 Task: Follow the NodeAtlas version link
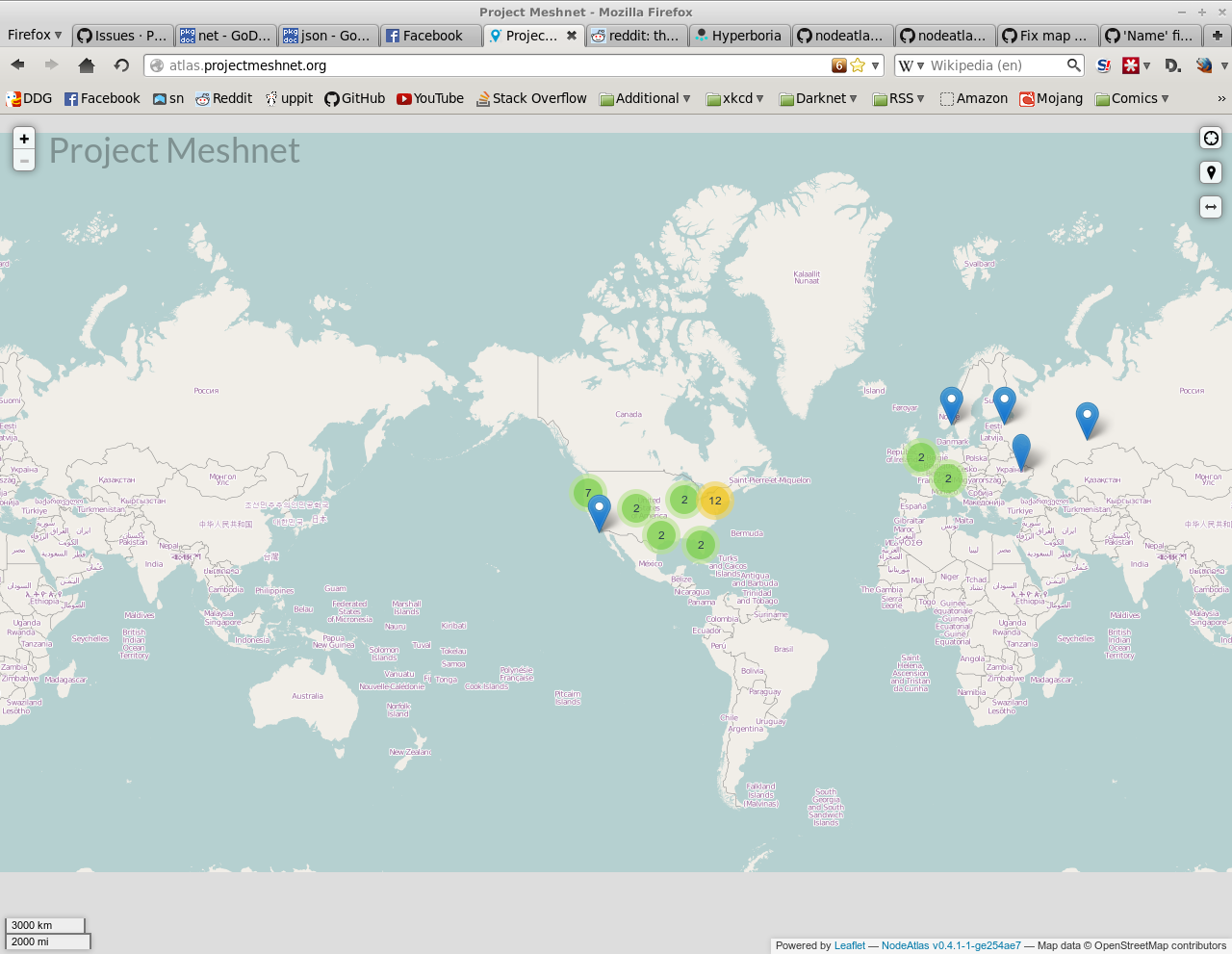tap(951, 945)
